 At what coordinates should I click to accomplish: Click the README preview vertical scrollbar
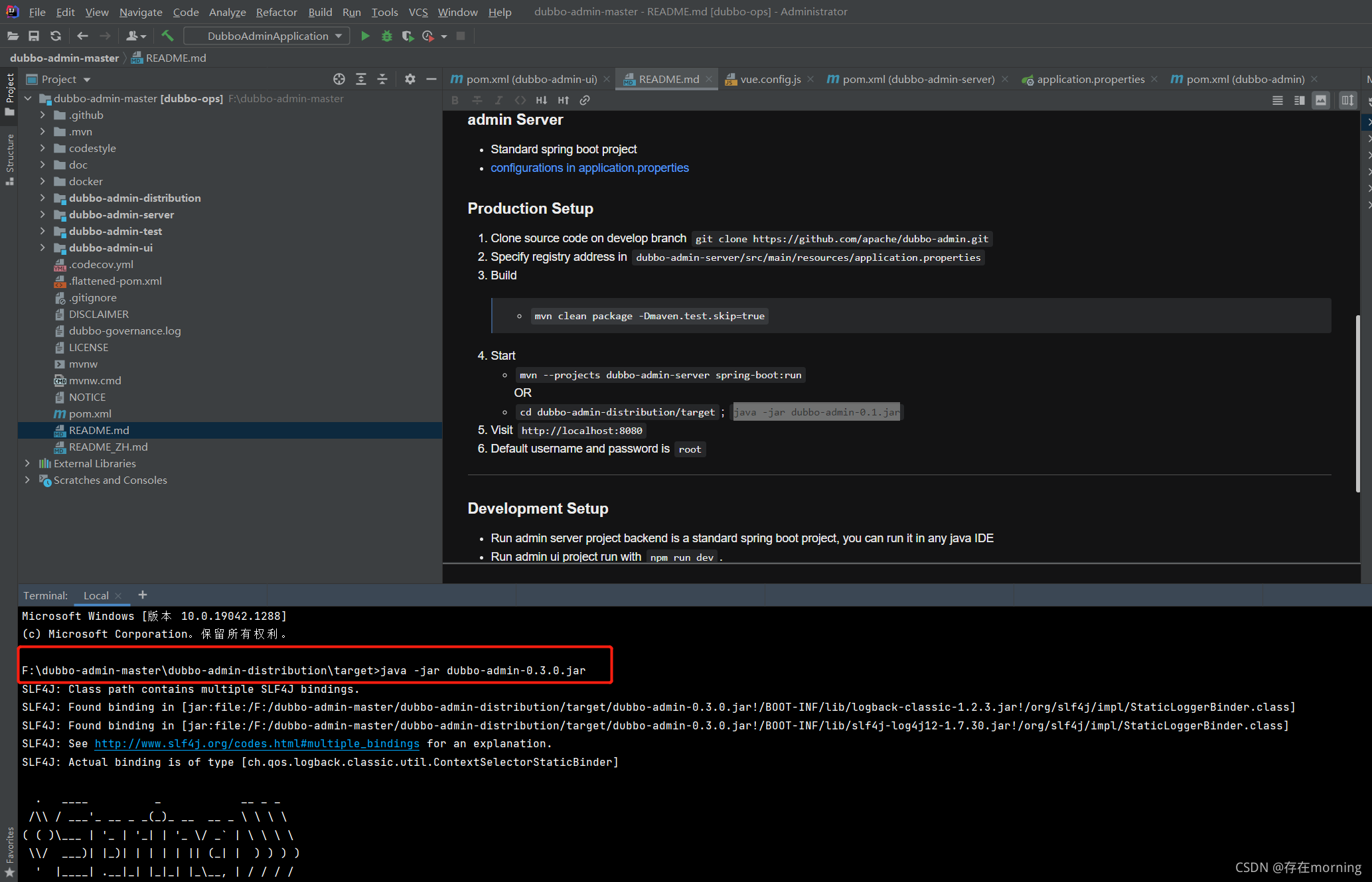(x=1357, y=405)
